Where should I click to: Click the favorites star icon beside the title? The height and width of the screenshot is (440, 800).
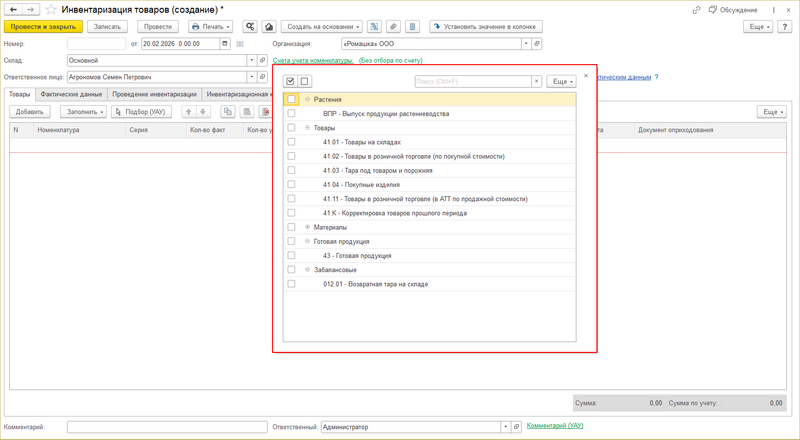pos(50,9)
